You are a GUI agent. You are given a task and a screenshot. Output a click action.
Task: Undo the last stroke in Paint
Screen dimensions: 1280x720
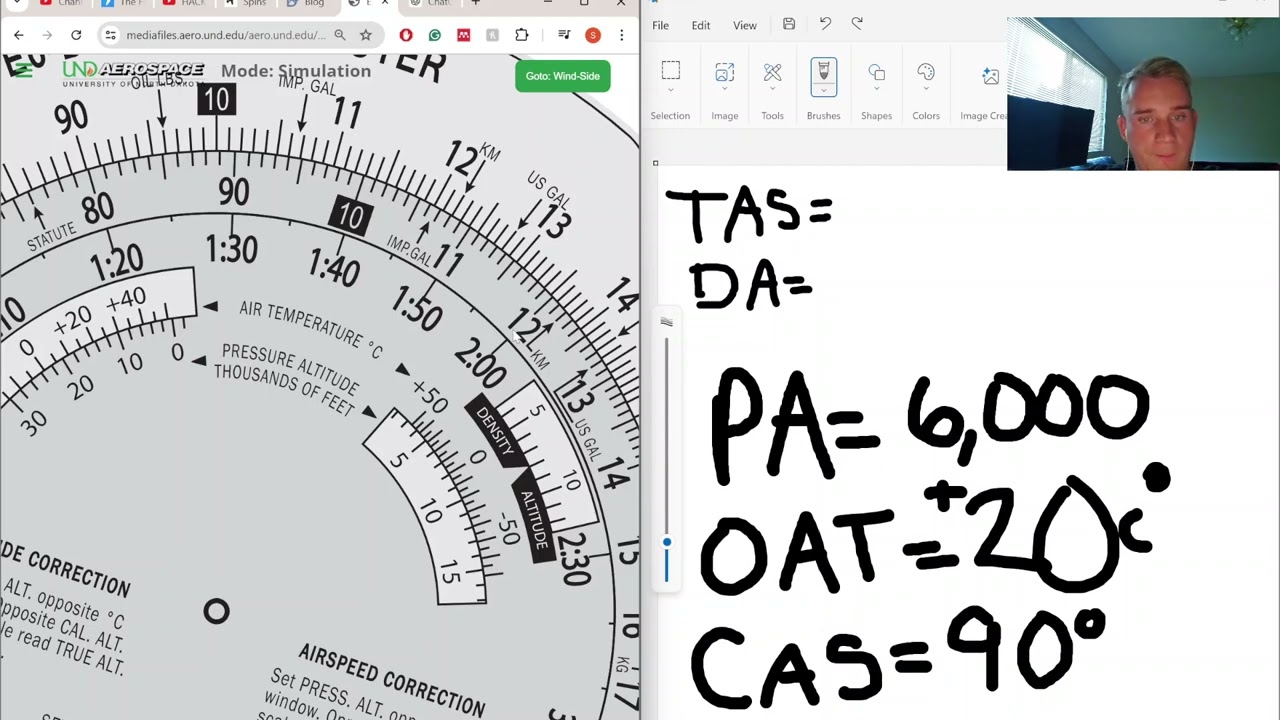(x=825, y=24)
